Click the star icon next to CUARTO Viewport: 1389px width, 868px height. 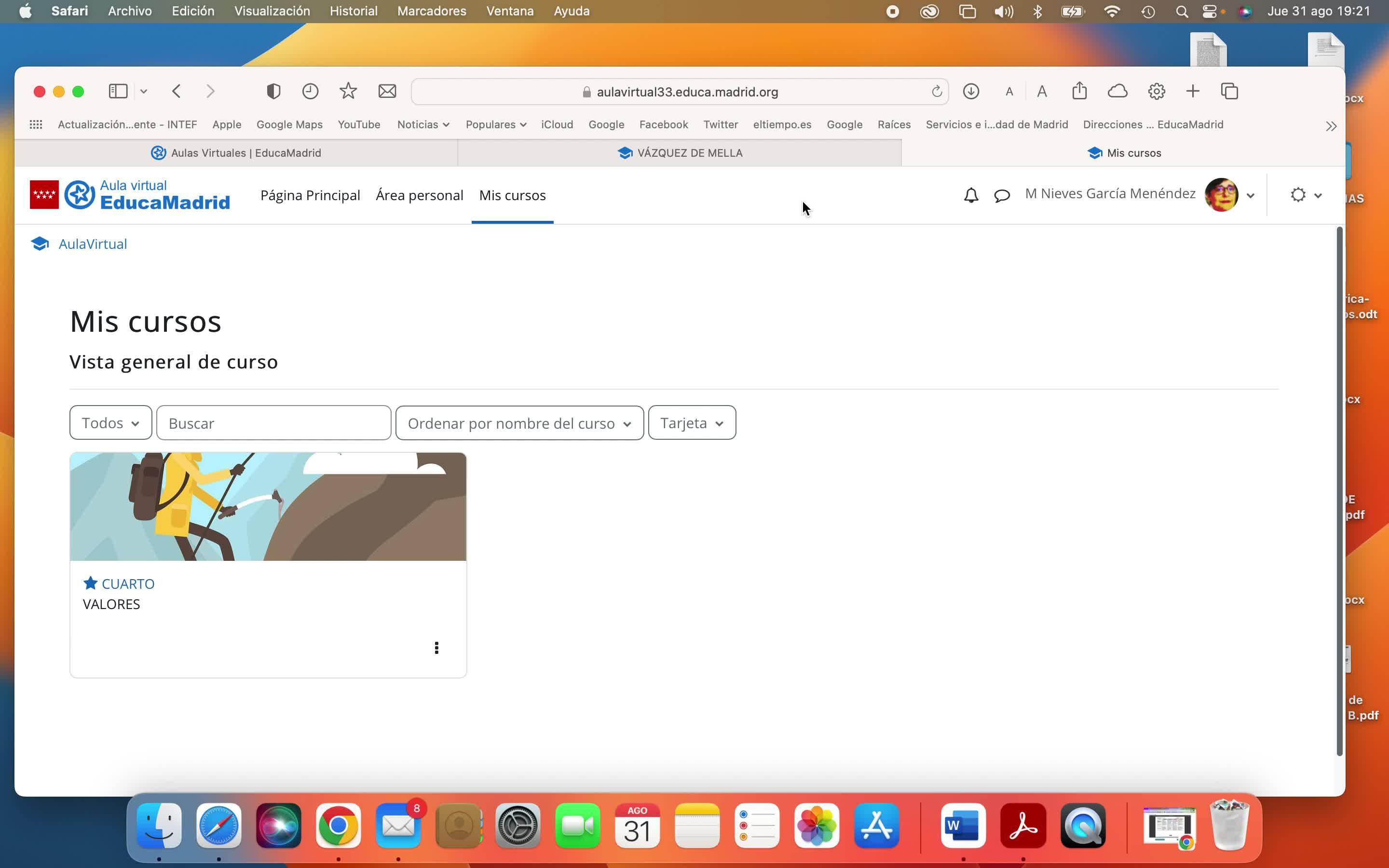[90, 583]
